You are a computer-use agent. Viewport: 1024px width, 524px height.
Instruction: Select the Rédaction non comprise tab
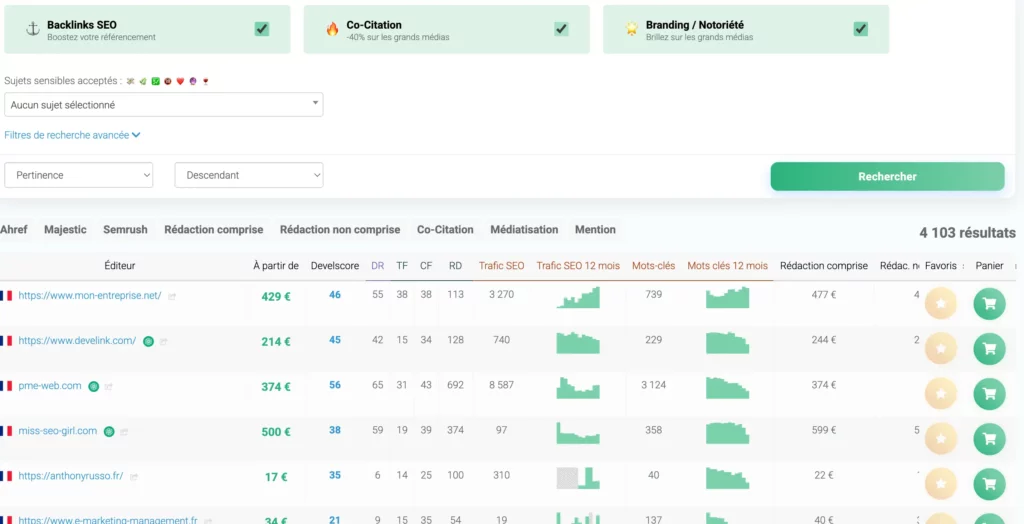340,230
